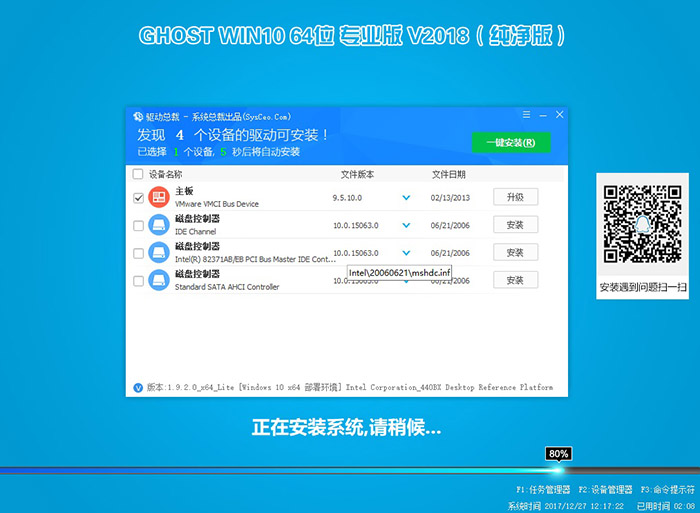This screenshot has height=513, width=700.
Task: Click the green 一键安装(R) button
Action: pyautogui.click(x=511, y=142)
